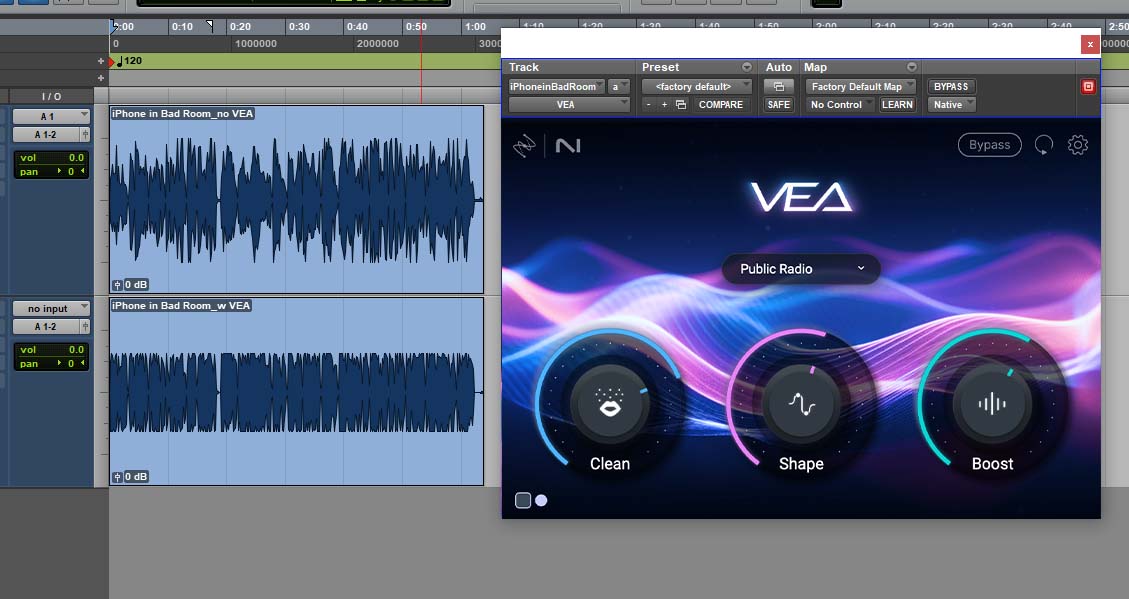Open the Native format dropdown
The height and width of the screenshot is (599, 1129).
[x=951, y=104]
